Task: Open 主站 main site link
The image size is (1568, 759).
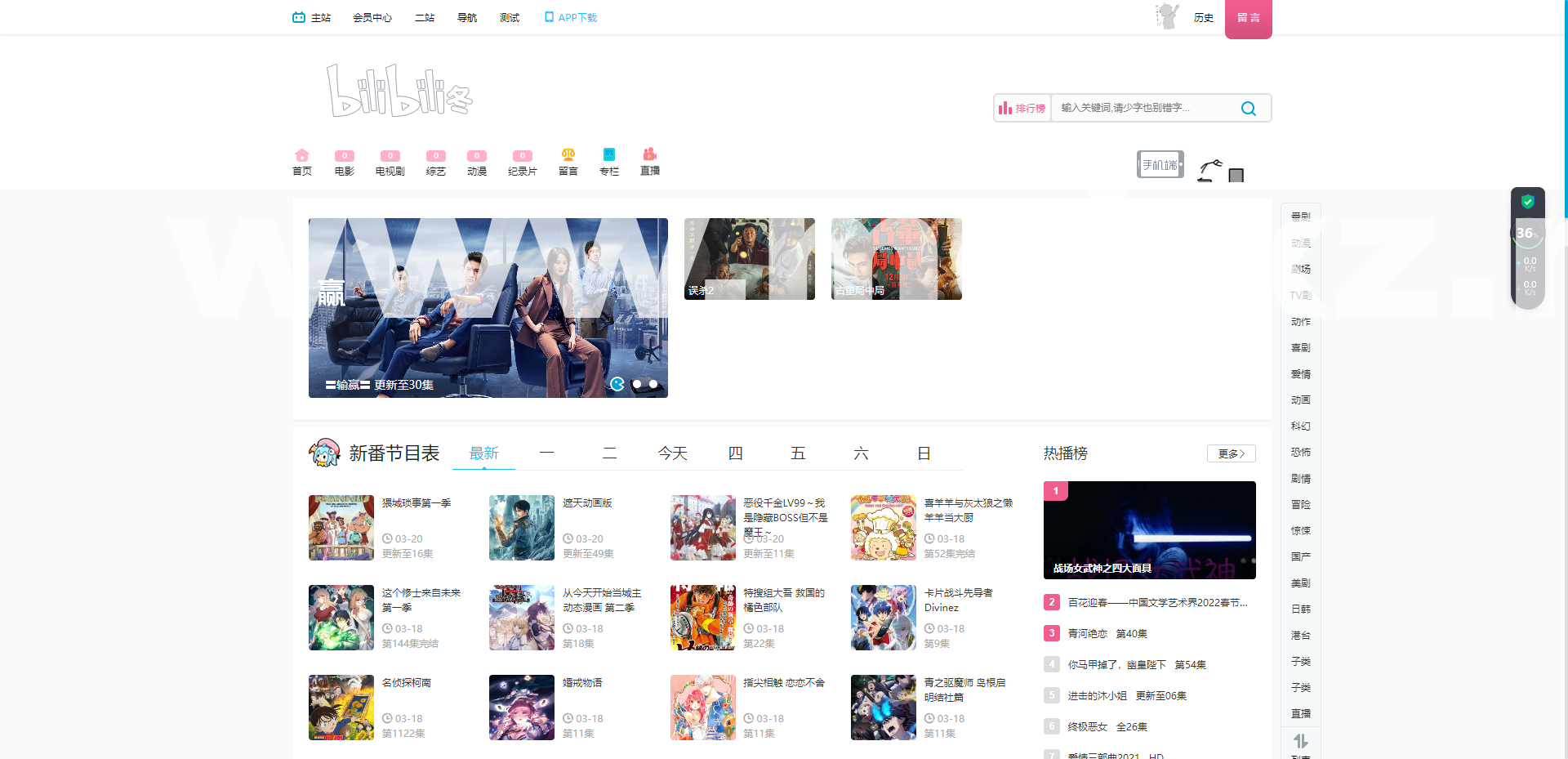Action: pyautogui.click(x=312, y=17)
